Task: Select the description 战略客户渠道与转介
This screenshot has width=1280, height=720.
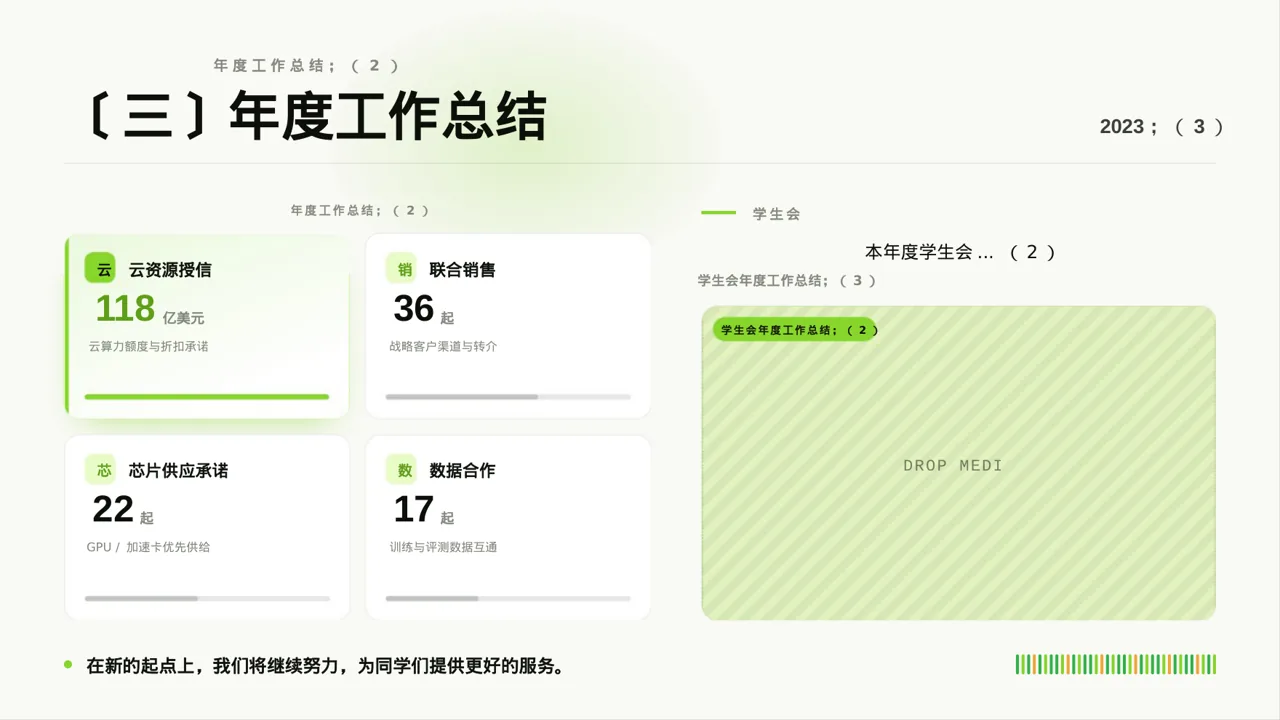Action: click(x=443, y=346)
